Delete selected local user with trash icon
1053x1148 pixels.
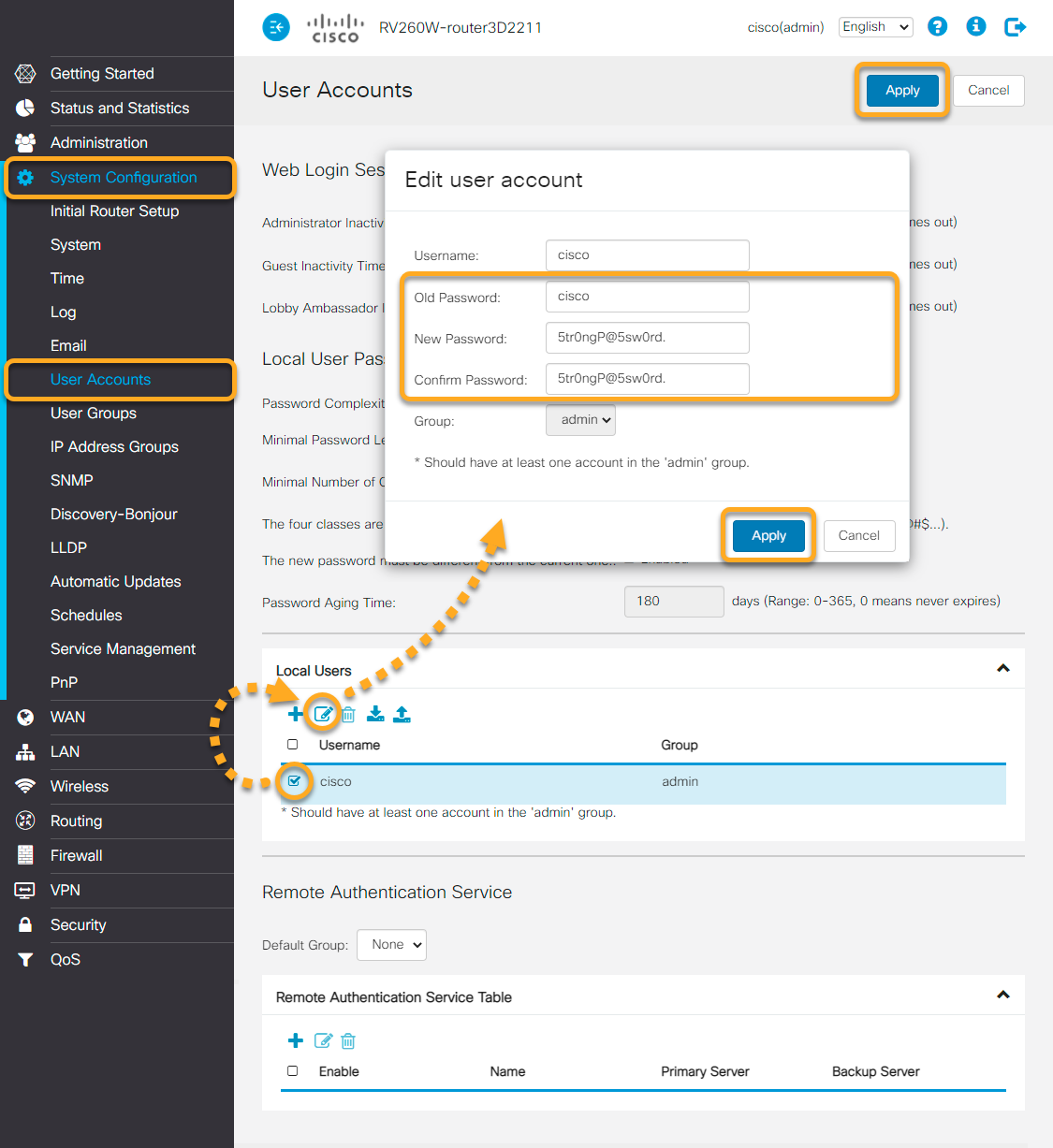pyautogui.click(x=348, y=715)
